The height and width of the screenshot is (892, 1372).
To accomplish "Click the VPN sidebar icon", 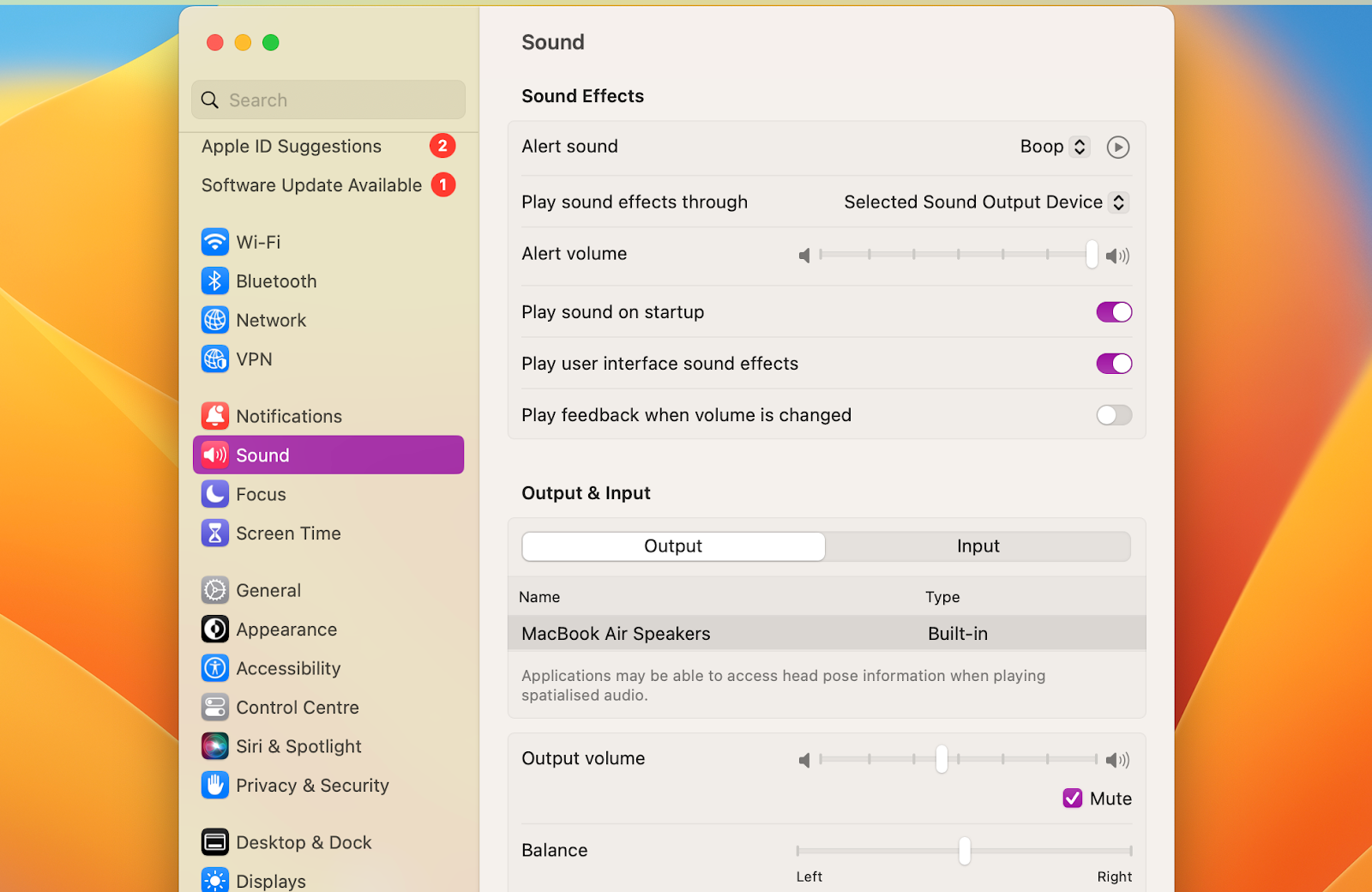I will pyautogui.click(x=214, y=359).
